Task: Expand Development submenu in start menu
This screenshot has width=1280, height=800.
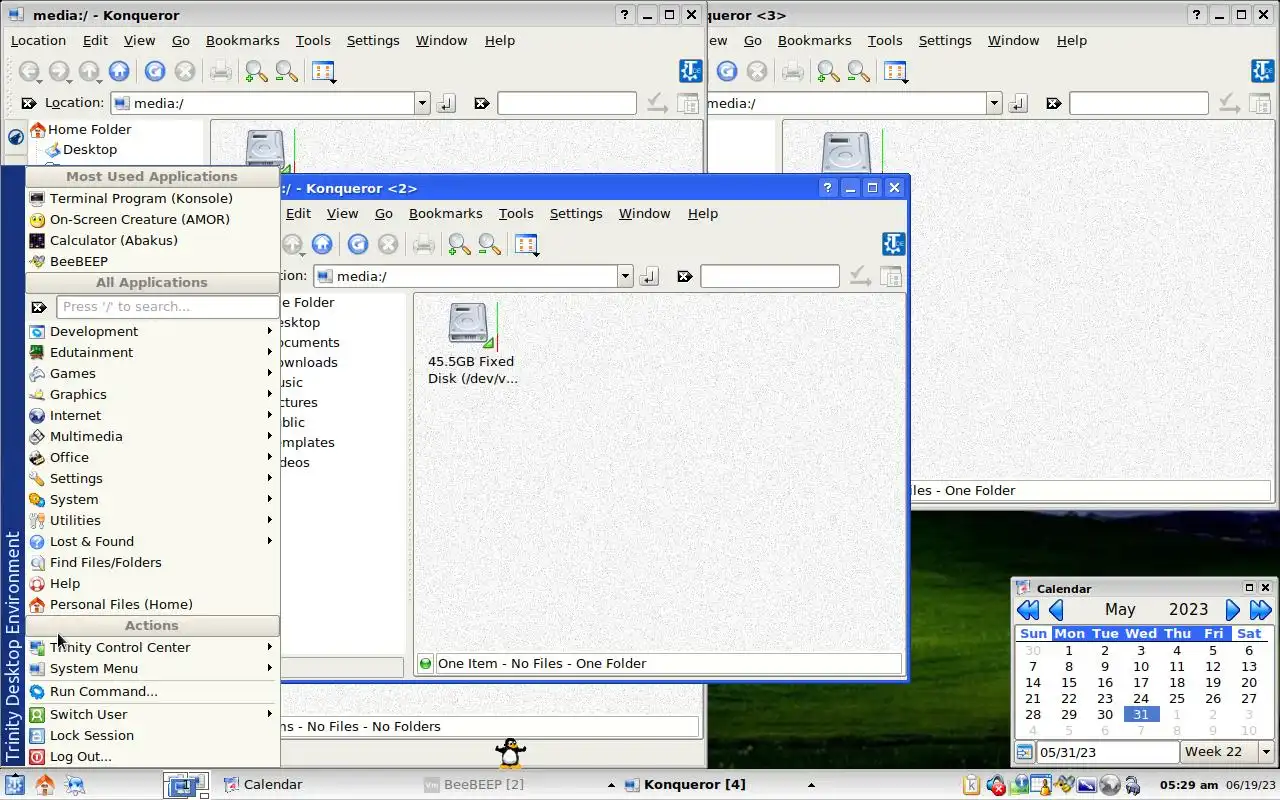Action: (x=152, y=331)
